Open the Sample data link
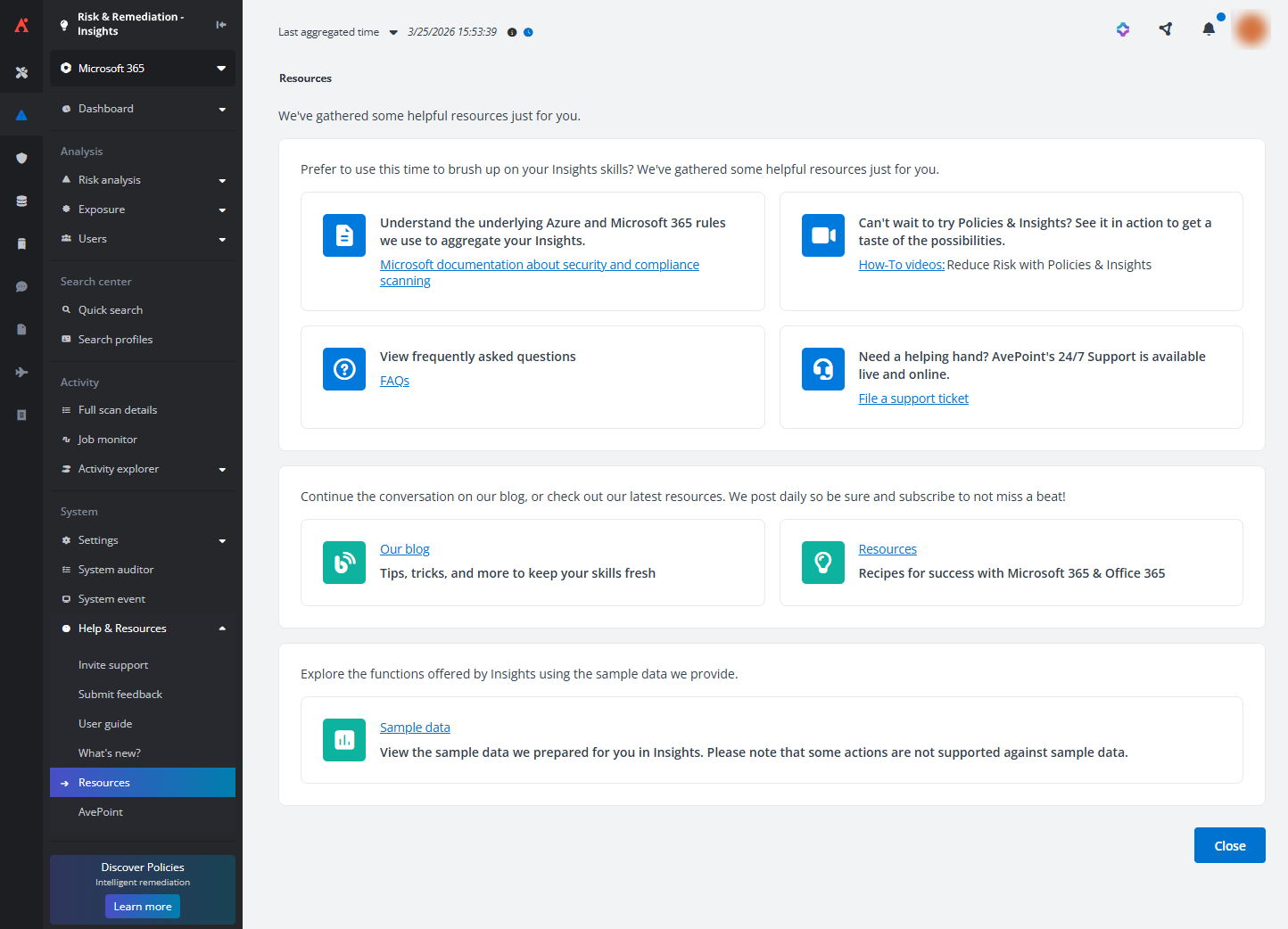 tap(415, 728)
